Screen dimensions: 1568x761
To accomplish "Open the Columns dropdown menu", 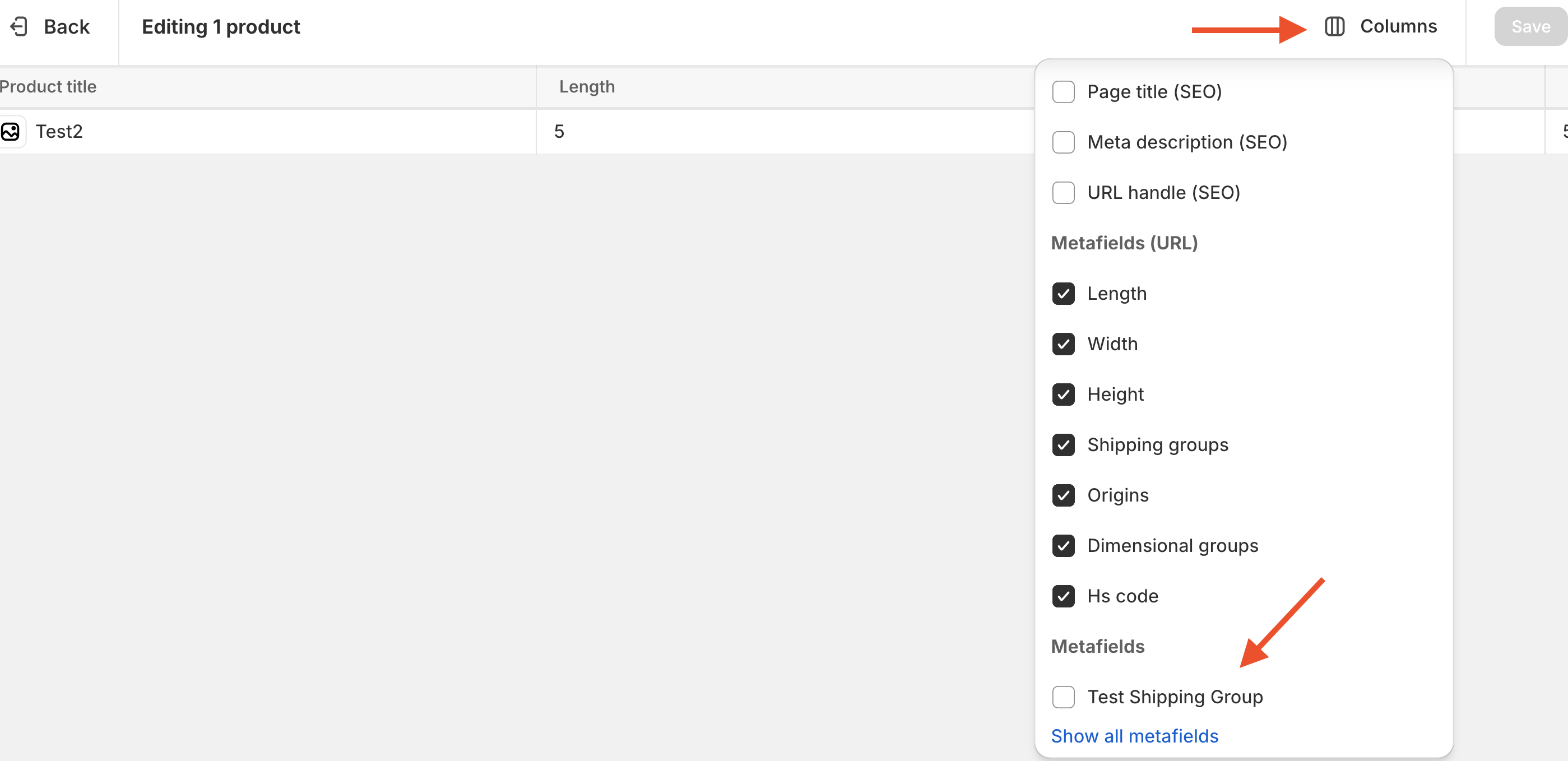I will pos(1398,27).
